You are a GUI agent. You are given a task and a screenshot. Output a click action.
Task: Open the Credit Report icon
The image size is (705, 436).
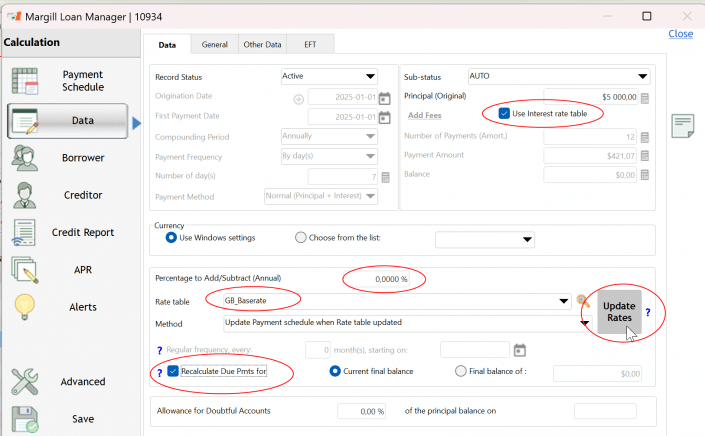(x=25, y=233)
